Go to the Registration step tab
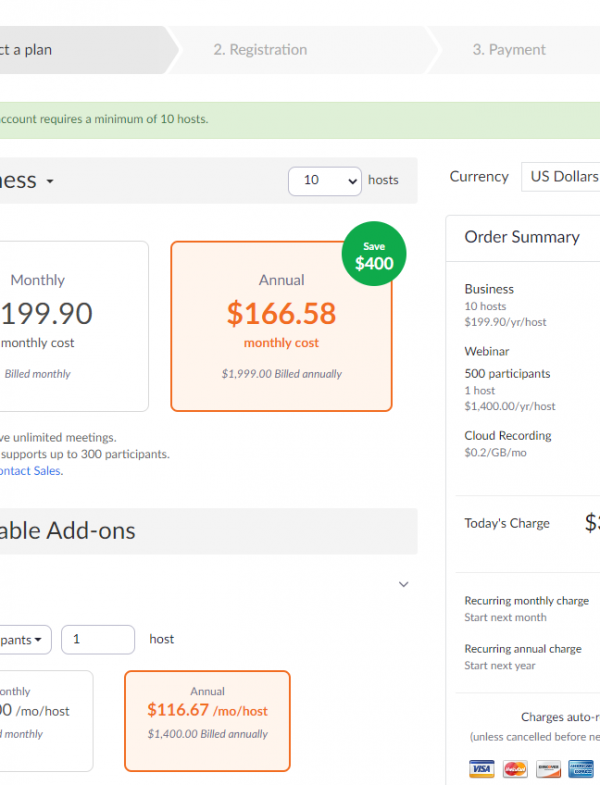 pos(260,50)
